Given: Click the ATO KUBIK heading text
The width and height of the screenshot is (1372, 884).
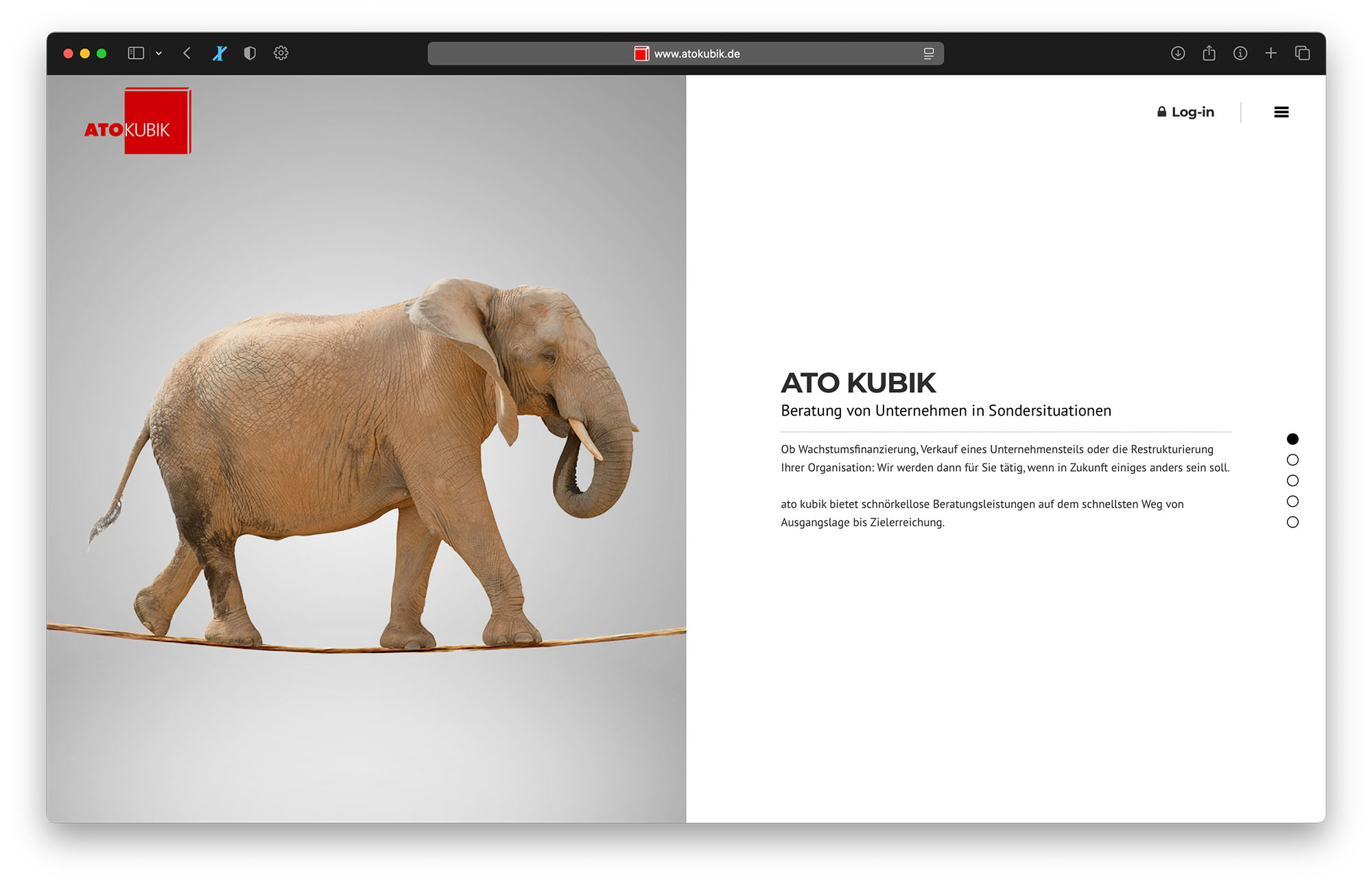Looking at the screenshot, I should pos(858,383).
